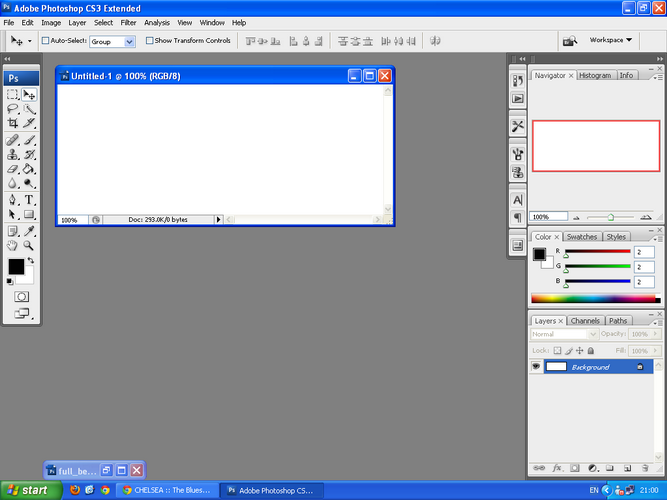Click the Navigator zoom percentage field

click(x=548, y=217)
